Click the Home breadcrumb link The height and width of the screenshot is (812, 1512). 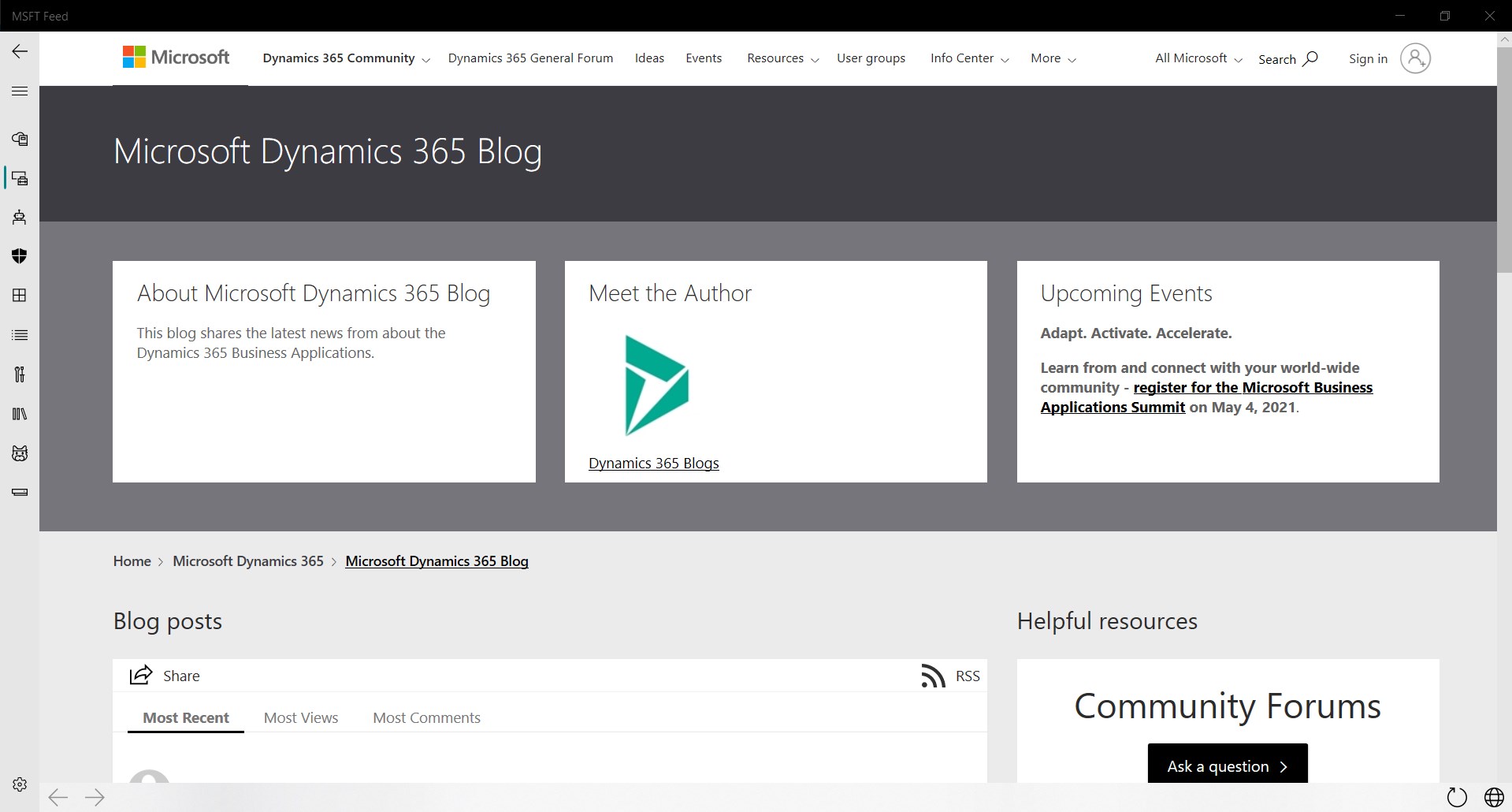coord(132,561)
